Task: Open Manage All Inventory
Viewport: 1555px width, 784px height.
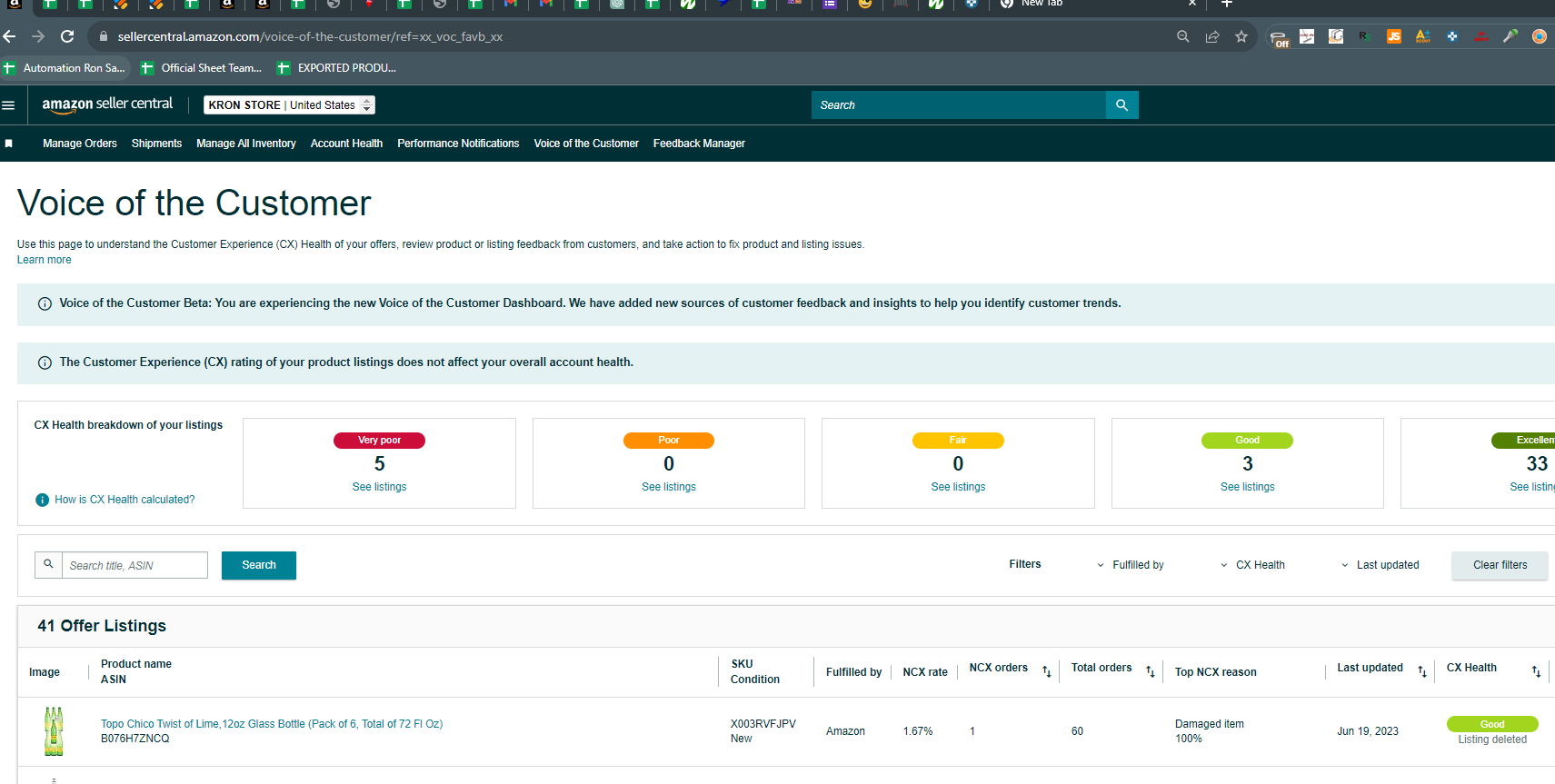Action: pos(246,144)
